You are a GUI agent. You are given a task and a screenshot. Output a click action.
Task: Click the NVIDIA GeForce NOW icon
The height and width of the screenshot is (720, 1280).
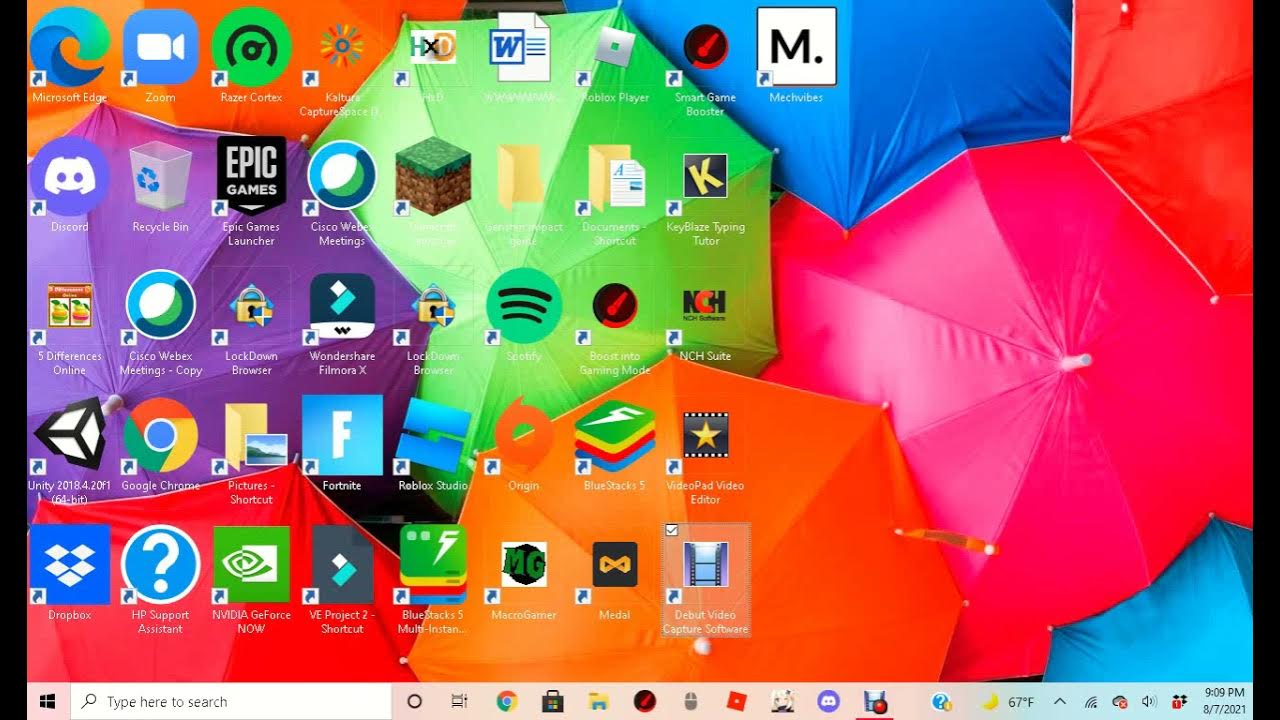tap(251, 565)
